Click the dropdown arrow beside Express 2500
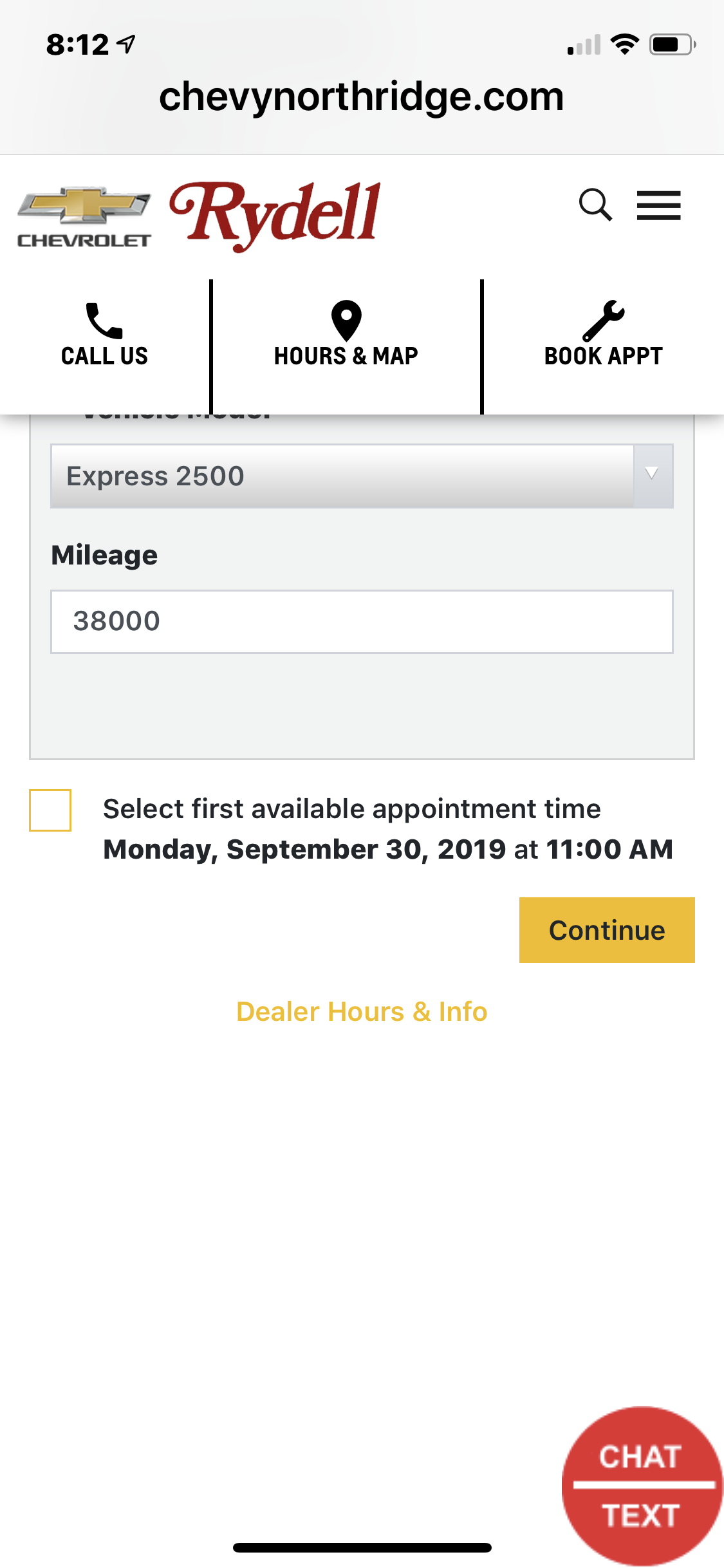Image resolution: width=724 pixels, height=1568 pixels. (652, 475)
